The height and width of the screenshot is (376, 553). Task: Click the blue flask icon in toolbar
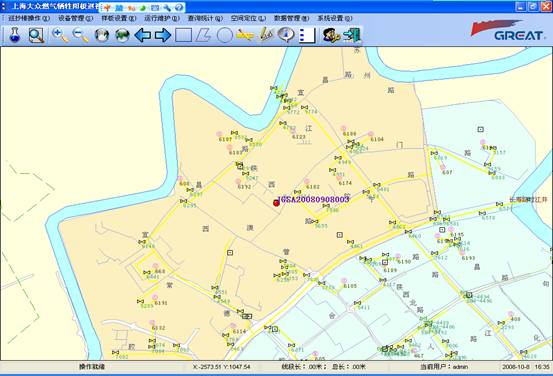[x=14, y=35]
